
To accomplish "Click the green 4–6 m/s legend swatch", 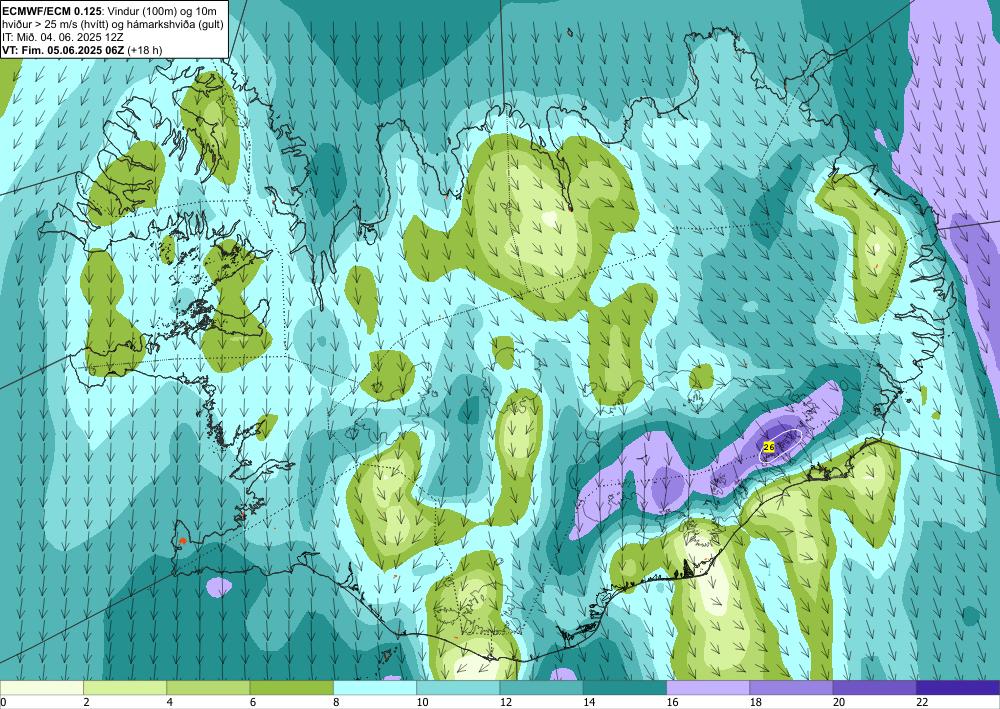I will pos(209,687).
